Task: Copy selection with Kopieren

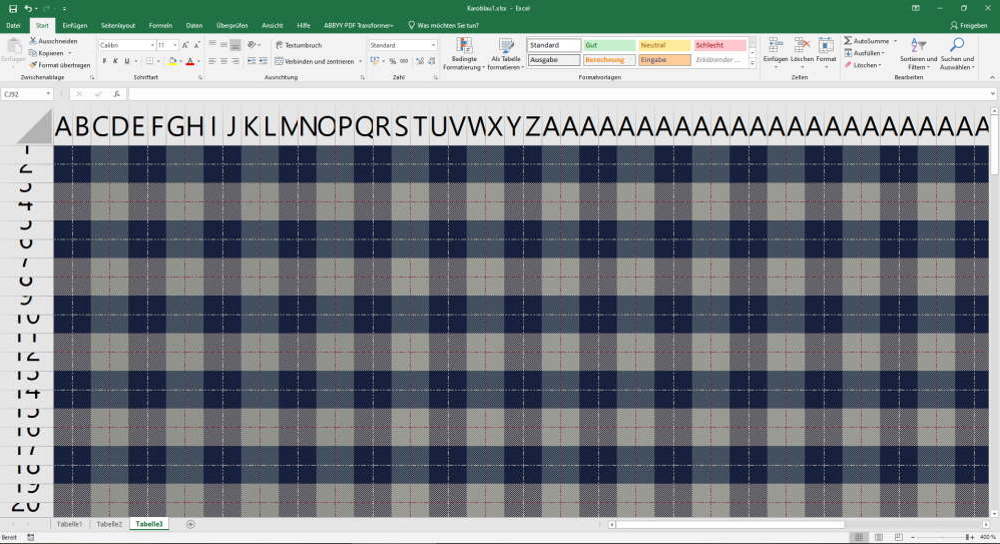Action: click(47, 53)
